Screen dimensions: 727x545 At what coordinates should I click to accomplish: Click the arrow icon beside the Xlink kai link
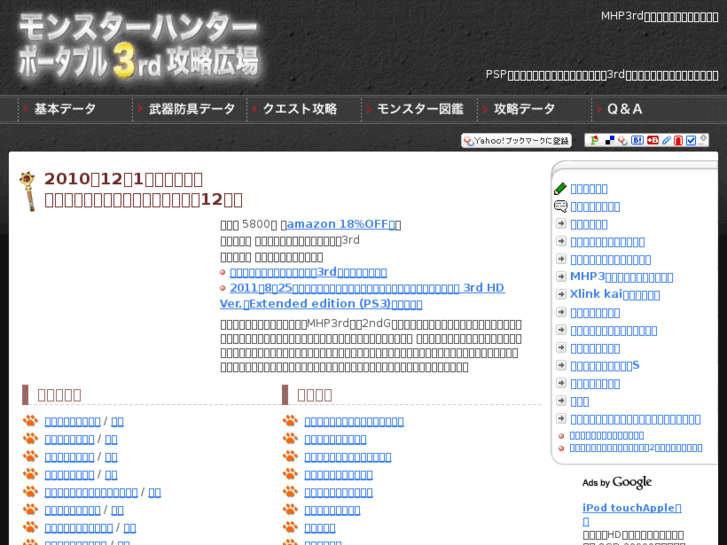pos(561,294)
